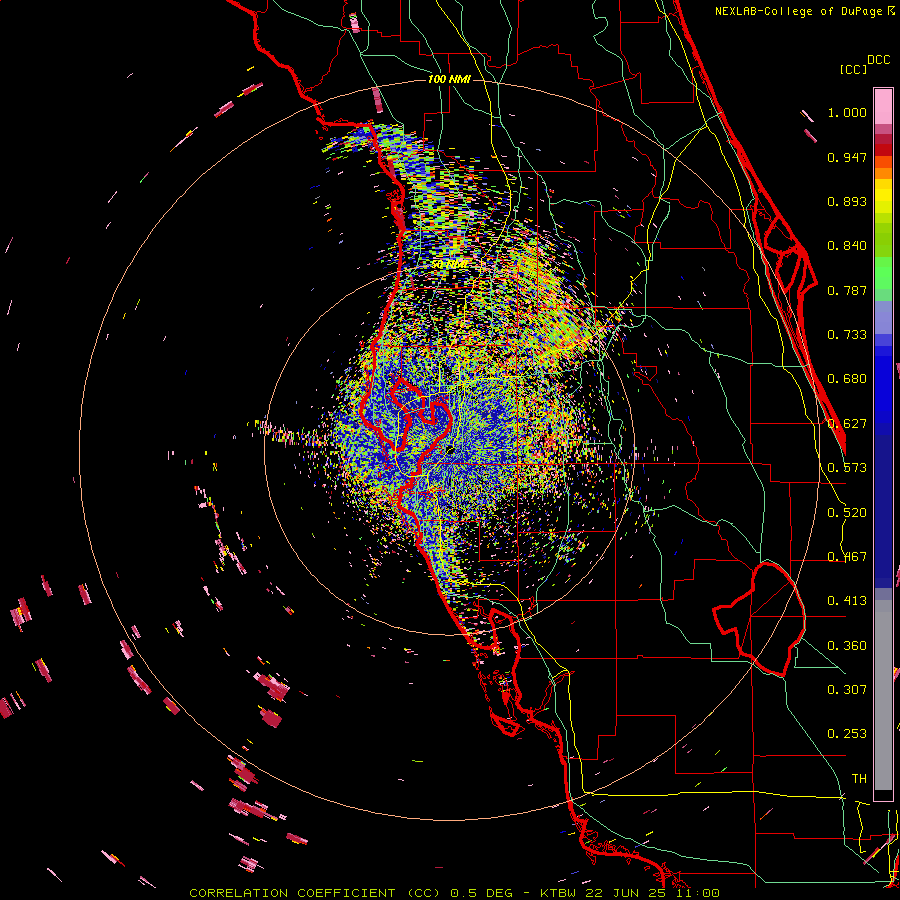Click the 0.947 scale value
The width and height of the screenshot is (900, 900).
[x=847, y=157]
